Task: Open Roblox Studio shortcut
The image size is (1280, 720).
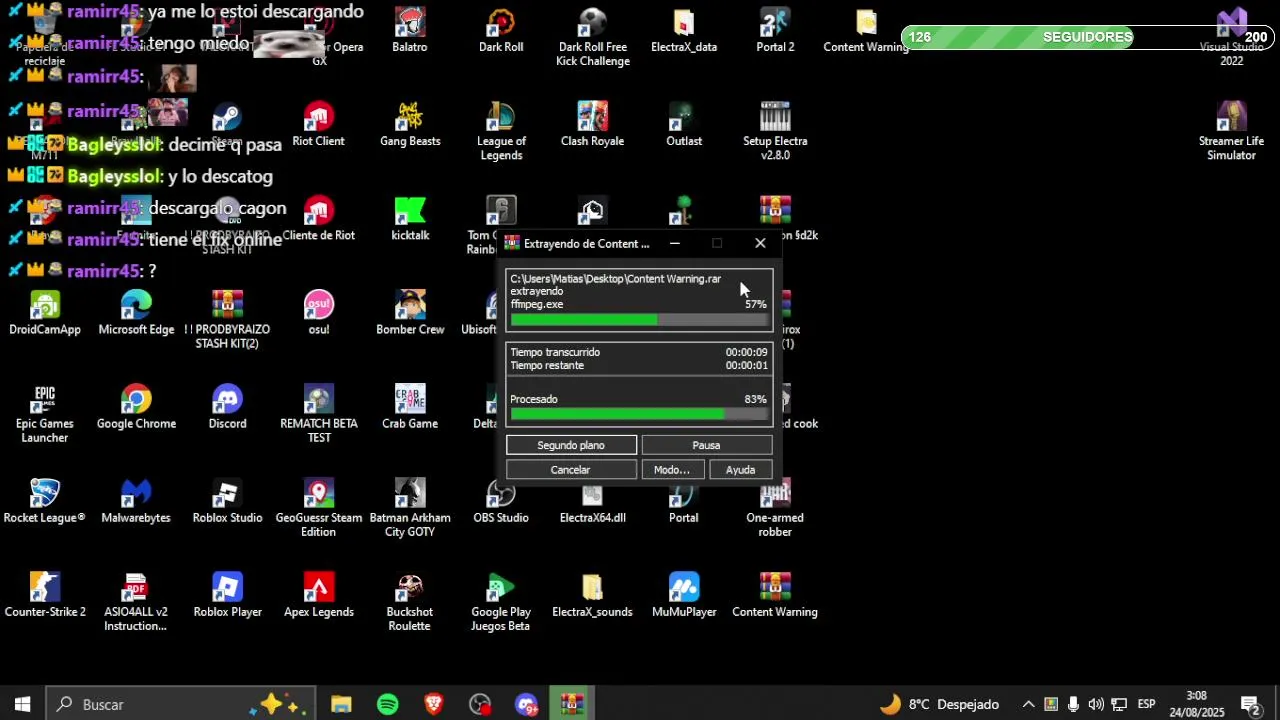Action: click(x=227, y=501)
